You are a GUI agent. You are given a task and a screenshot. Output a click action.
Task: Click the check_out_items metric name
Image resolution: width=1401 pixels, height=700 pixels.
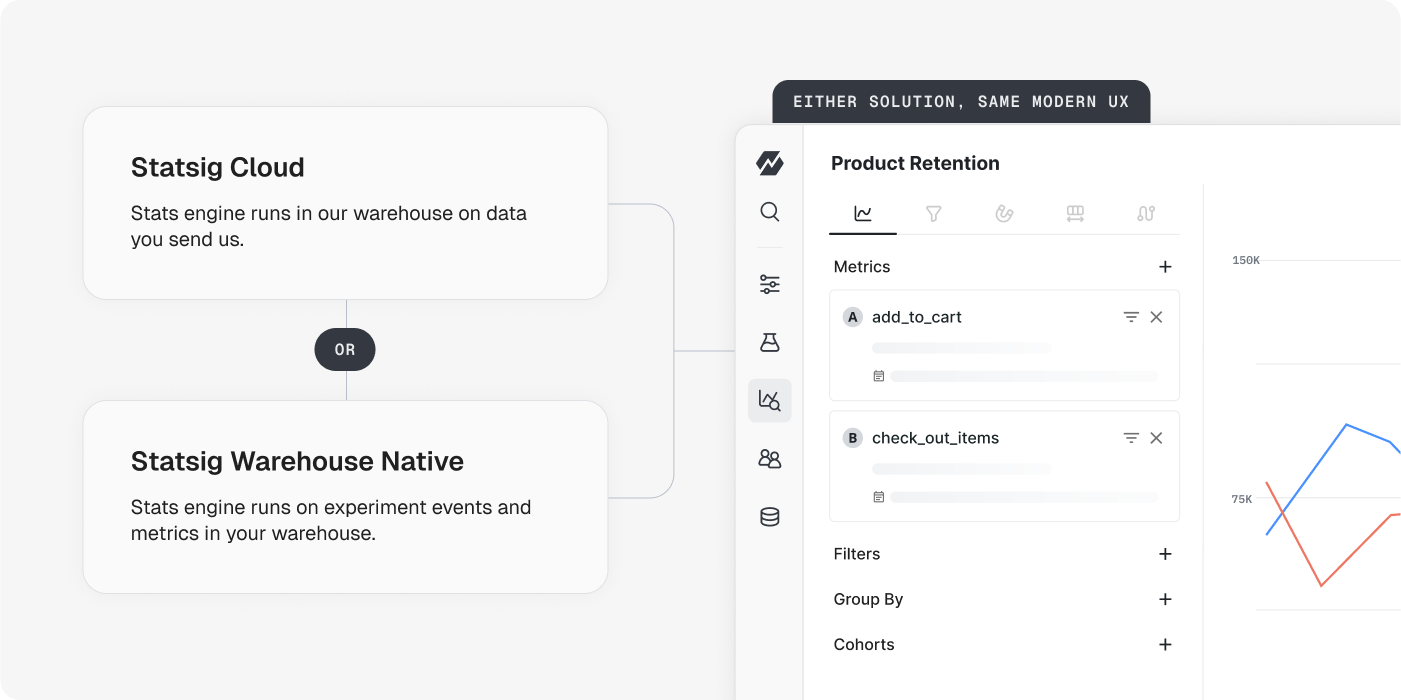[936, 438]
